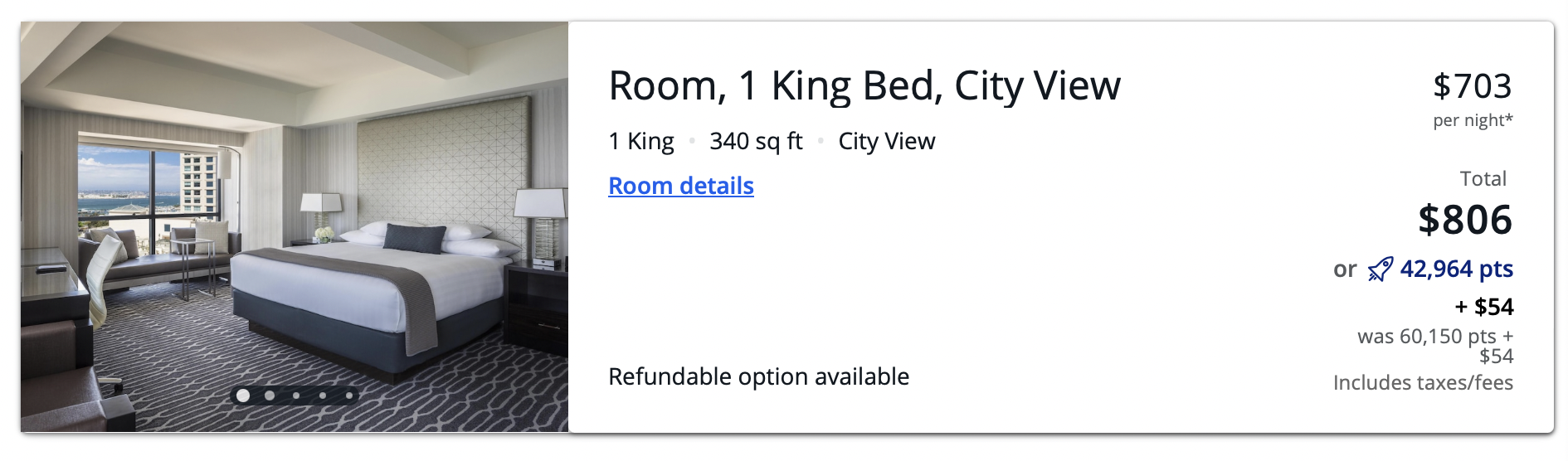1568x461 pixels.
Task: Select the first carousel dot
Action: (x=243, y=395)
